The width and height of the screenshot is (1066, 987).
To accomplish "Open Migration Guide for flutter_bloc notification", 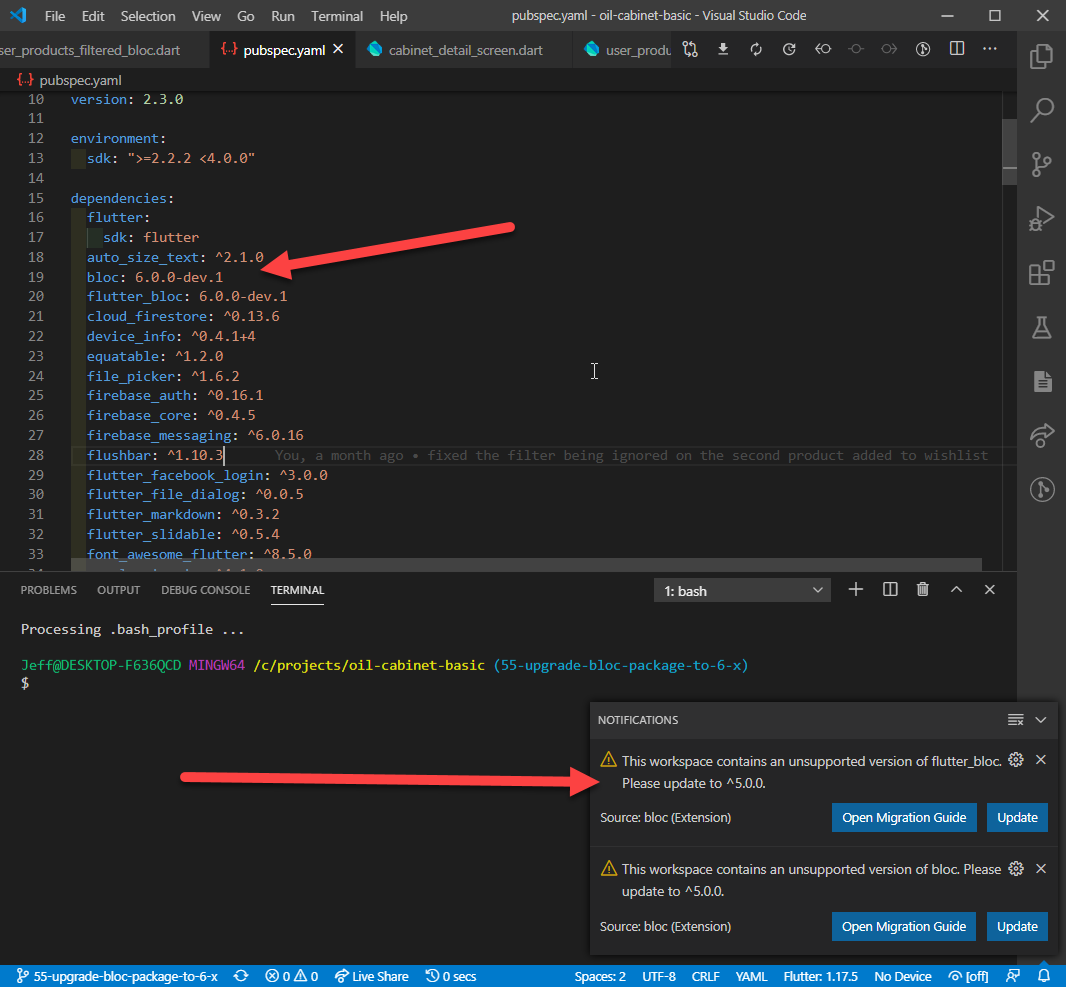I will tap(904, 818).
